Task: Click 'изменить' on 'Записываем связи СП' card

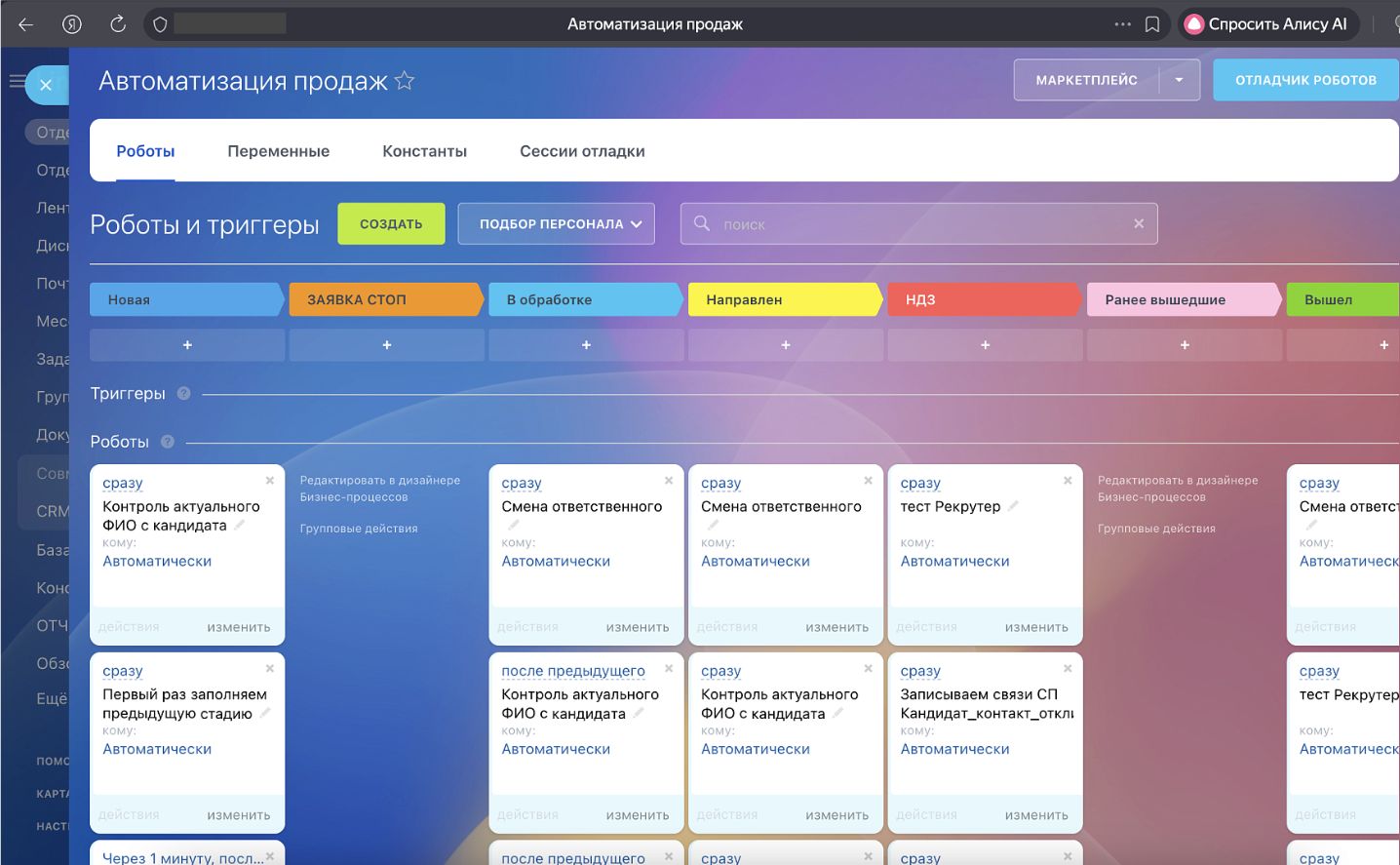Action: [x=1036, y=815]
